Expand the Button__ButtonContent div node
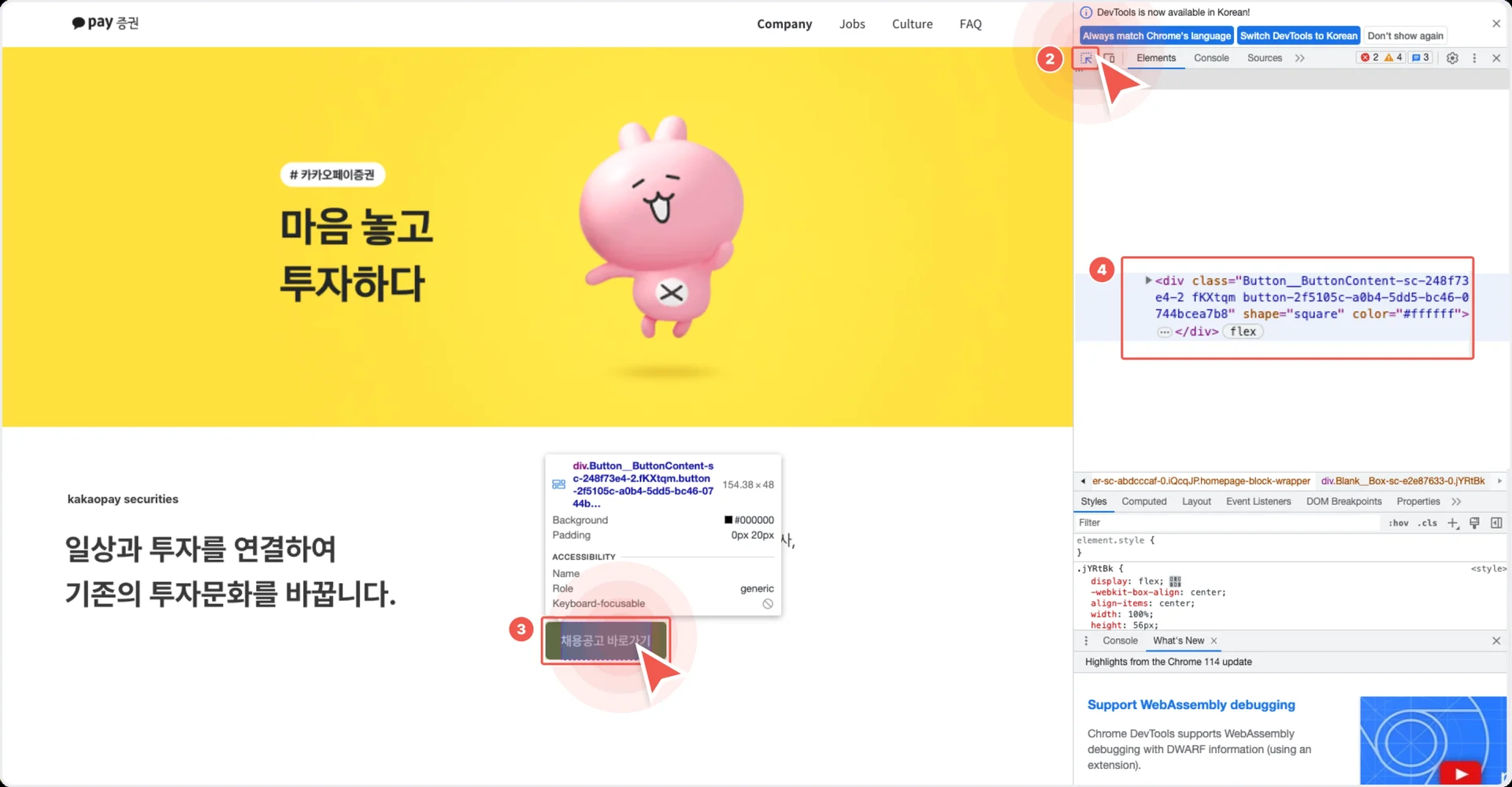 [1148, 280]
